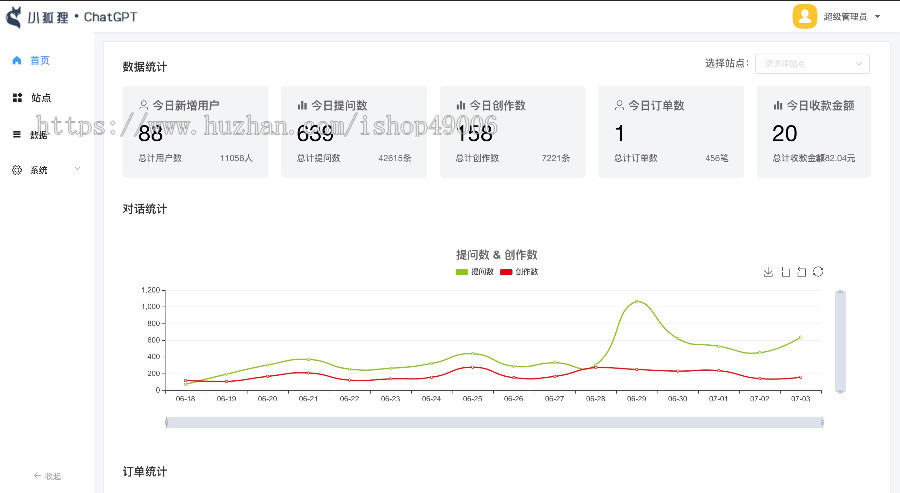Click the chart area zoom icon
Viewport: 900px width, 493px height.
tap(785, 272)
